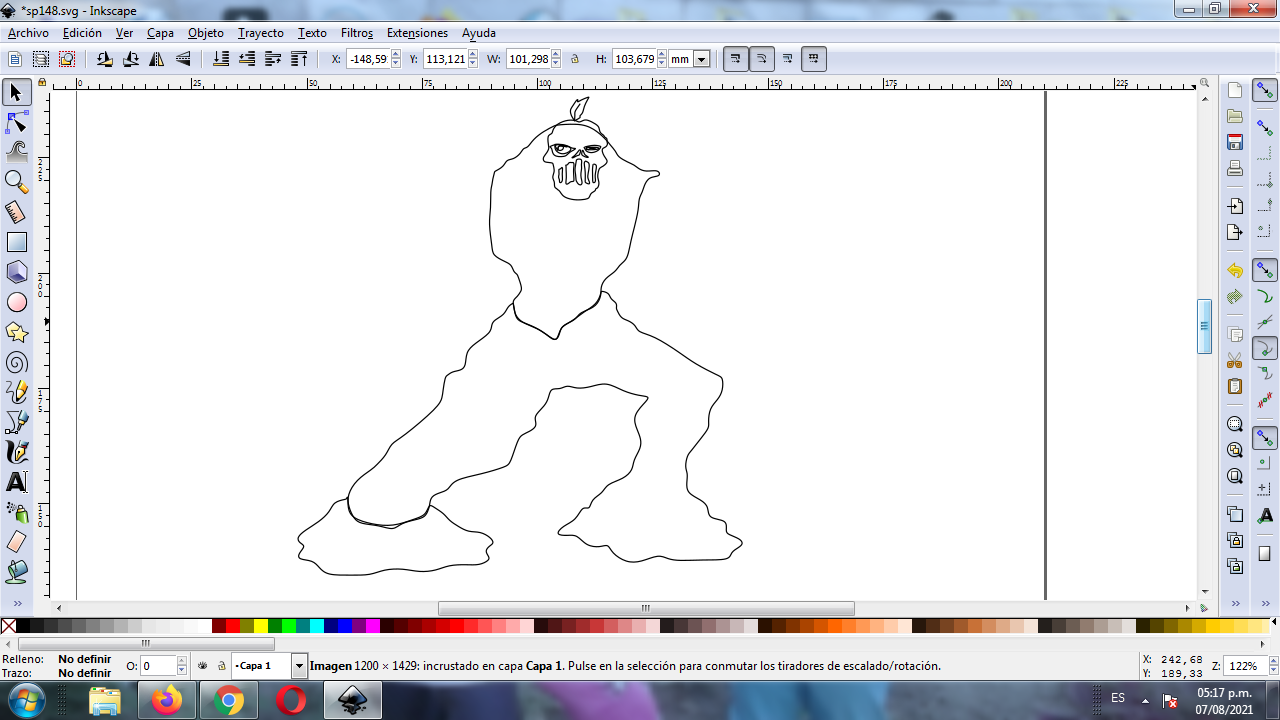Open Chrome from the taskbar
Image resolution: width=1280 pixels, height=720 pixels.
coord(228,701)
